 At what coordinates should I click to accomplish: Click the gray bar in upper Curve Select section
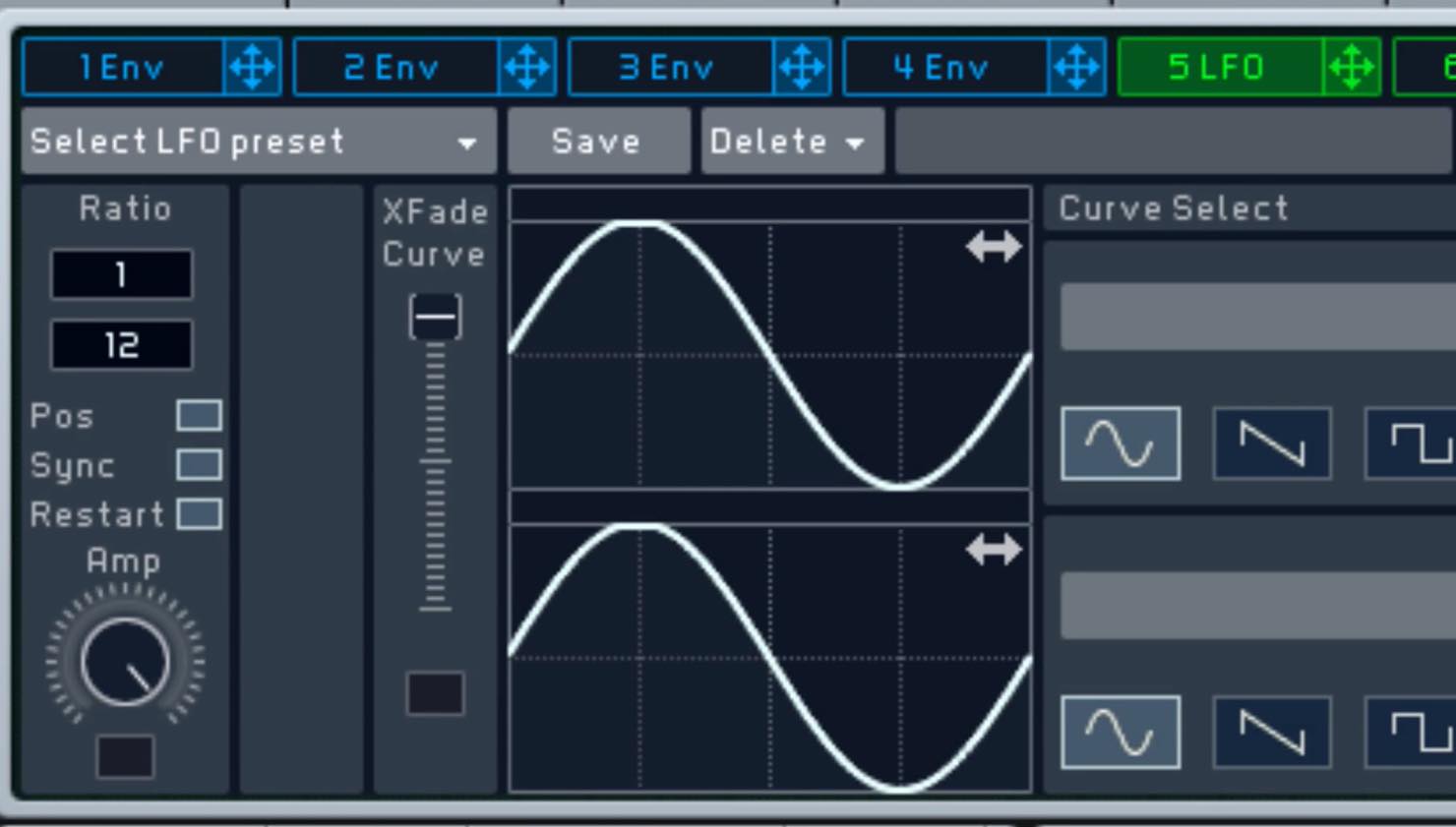click(1258, 317)
